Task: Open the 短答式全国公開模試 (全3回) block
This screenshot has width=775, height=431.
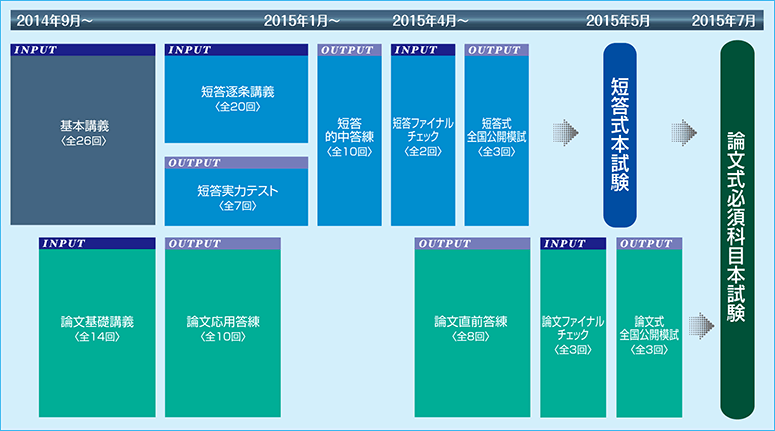Action: [x=497, y=140]
